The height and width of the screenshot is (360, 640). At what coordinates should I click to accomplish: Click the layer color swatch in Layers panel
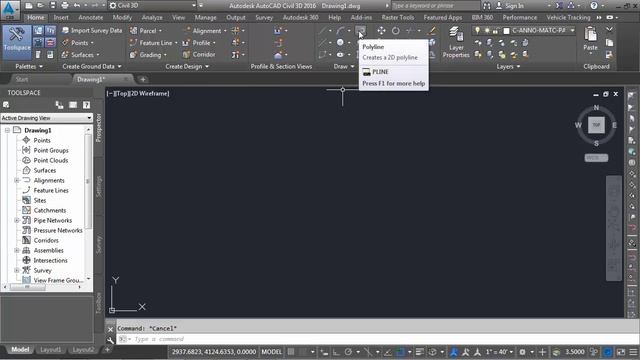pos(507,31)
